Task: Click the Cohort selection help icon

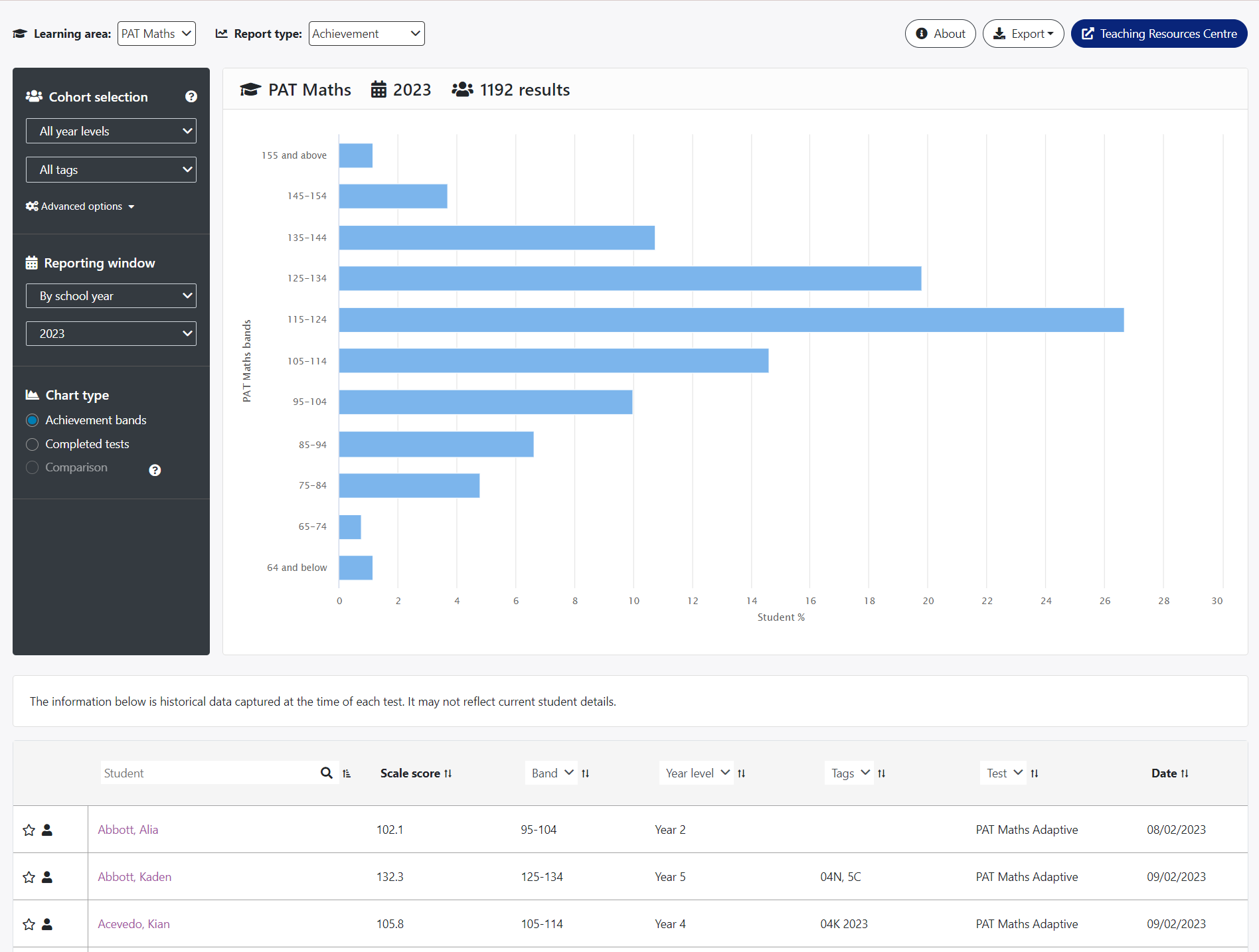Action: point(191,97)
